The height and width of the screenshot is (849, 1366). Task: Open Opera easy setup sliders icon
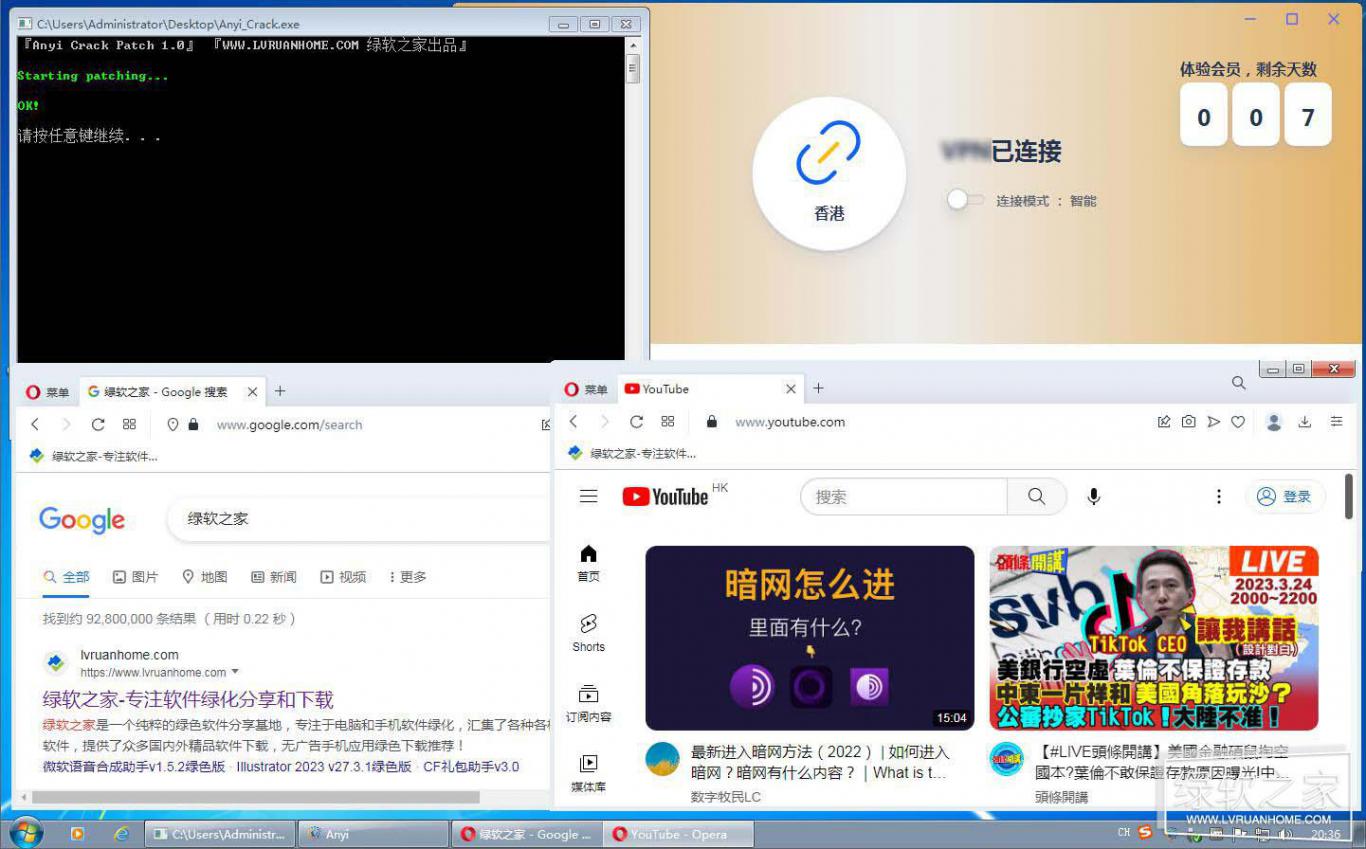tap(1337, 422)
